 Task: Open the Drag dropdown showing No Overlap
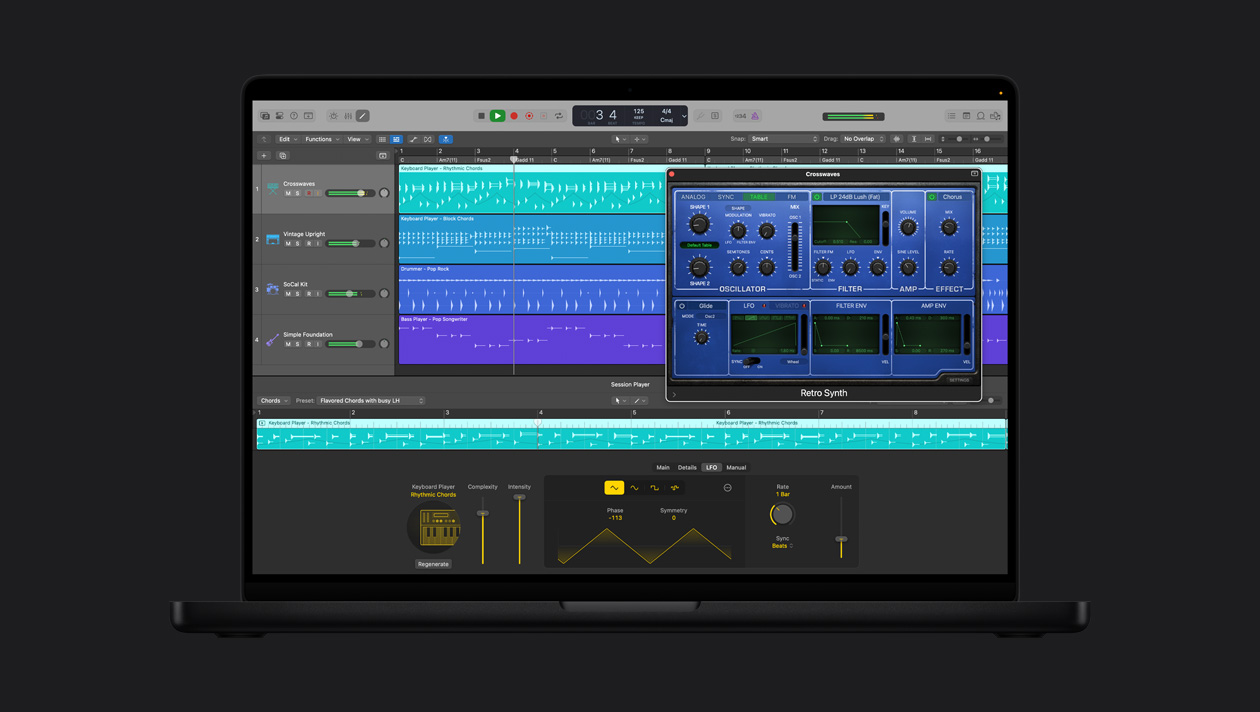coord(862,138)
